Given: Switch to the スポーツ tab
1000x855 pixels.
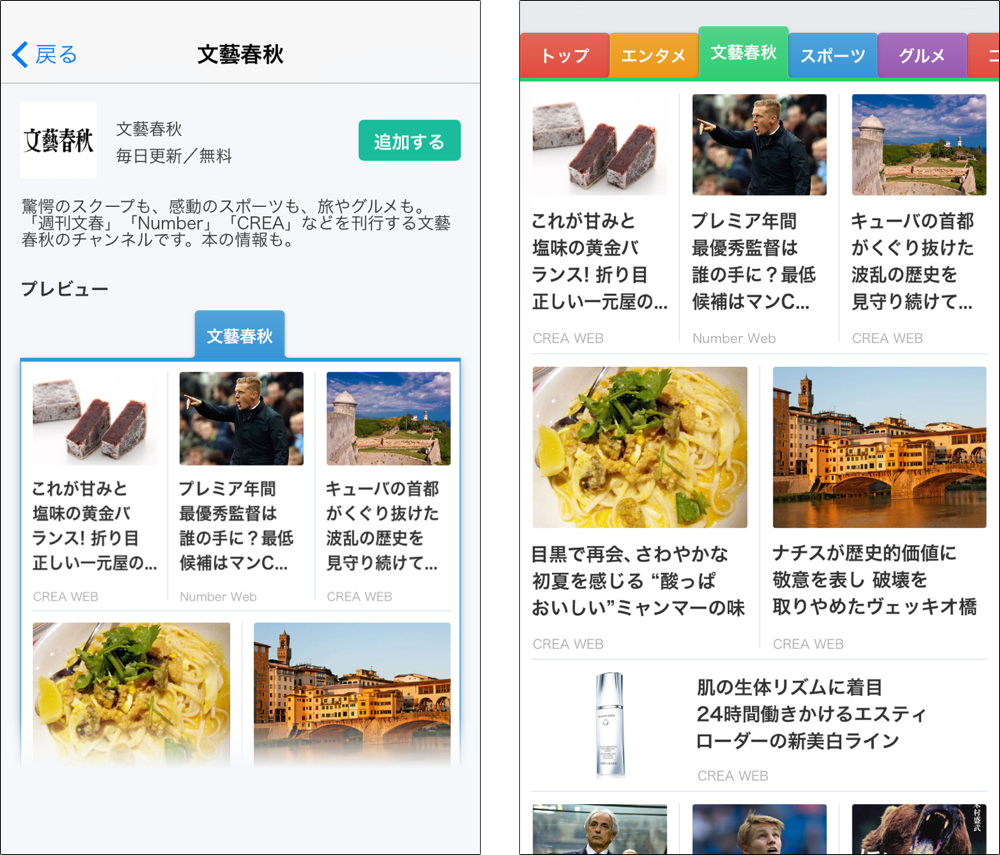Looking at the screenshot, I should coord(833,55).
